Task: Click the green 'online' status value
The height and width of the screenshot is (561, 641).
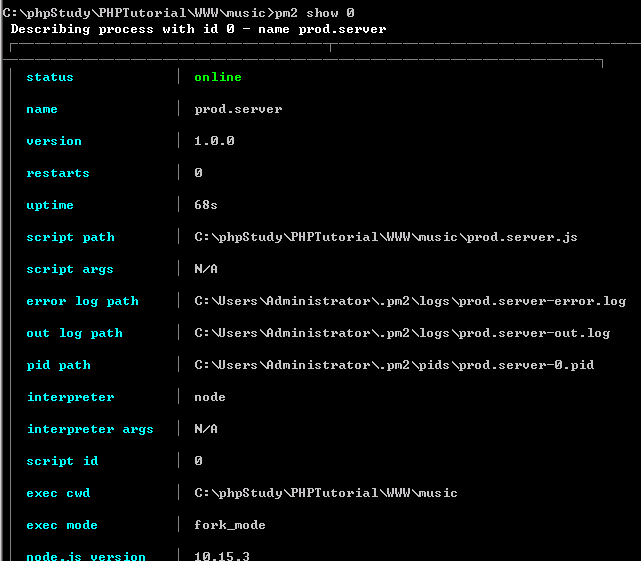Action: coord(218,77)
